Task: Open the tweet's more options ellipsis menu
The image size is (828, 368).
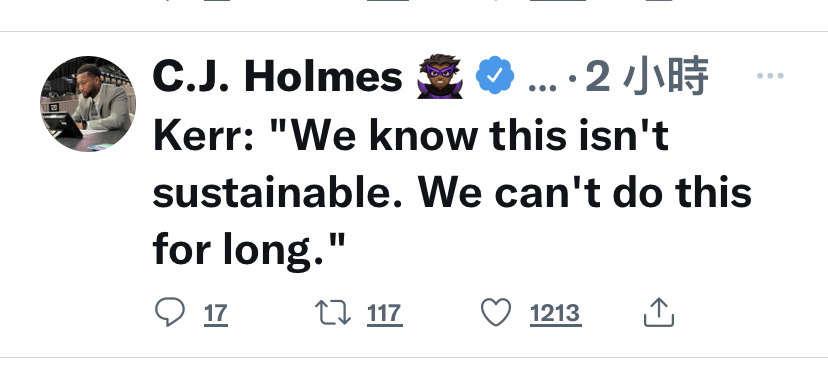Action: pyautogui.click(x=770, y=76)
